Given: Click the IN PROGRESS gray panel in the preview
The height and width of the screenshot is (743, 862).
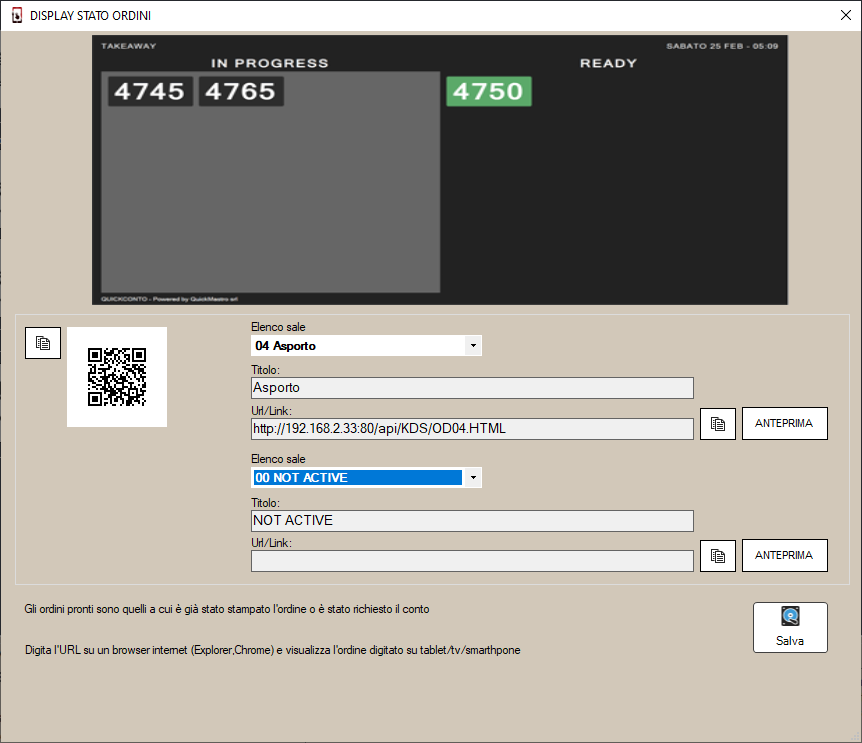Looking at the screenshot, I should point(270,200).
